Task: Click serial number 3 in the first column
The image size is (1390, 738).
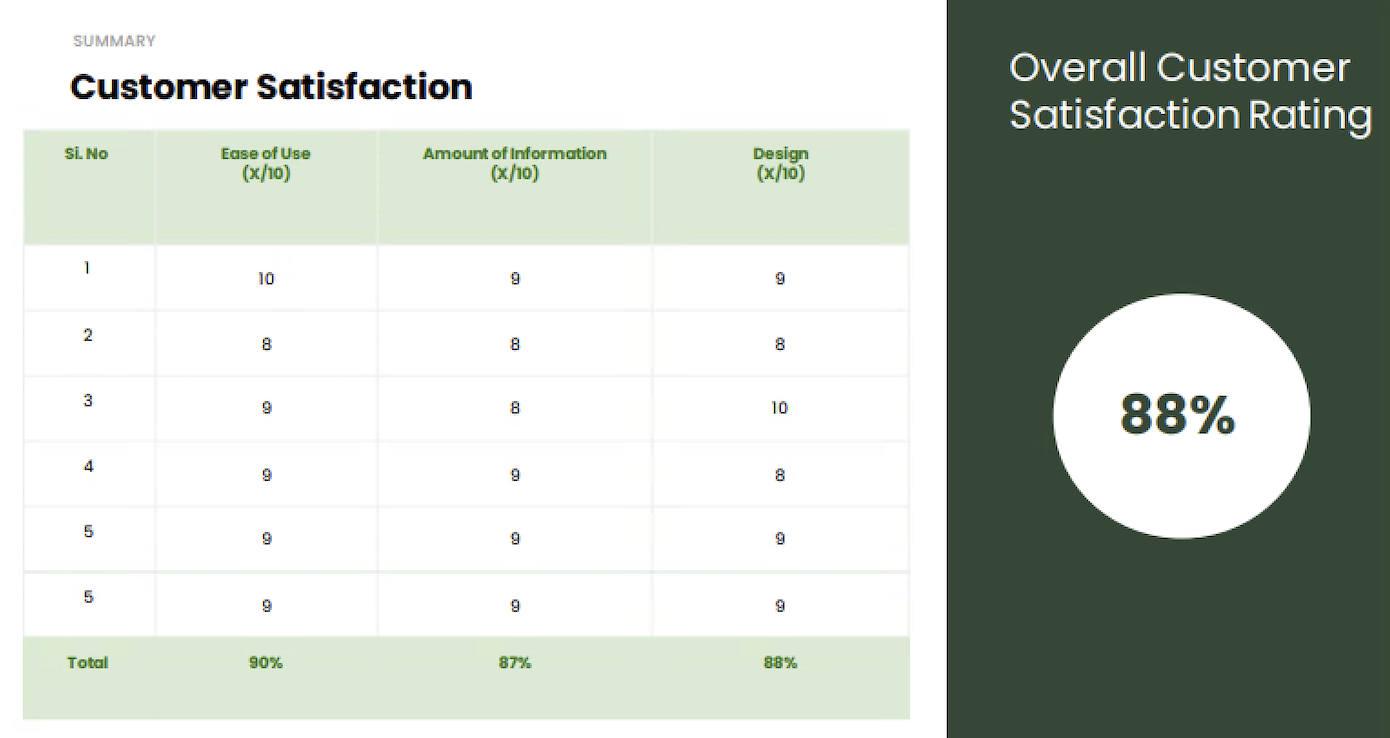Action: click(88, 400)
